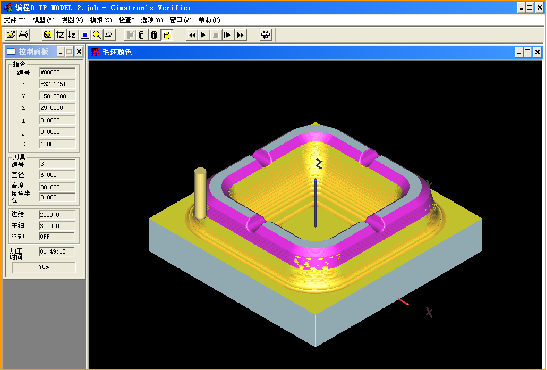
Task: Open the 文件 (File) menu
Action: click(14, 20)
